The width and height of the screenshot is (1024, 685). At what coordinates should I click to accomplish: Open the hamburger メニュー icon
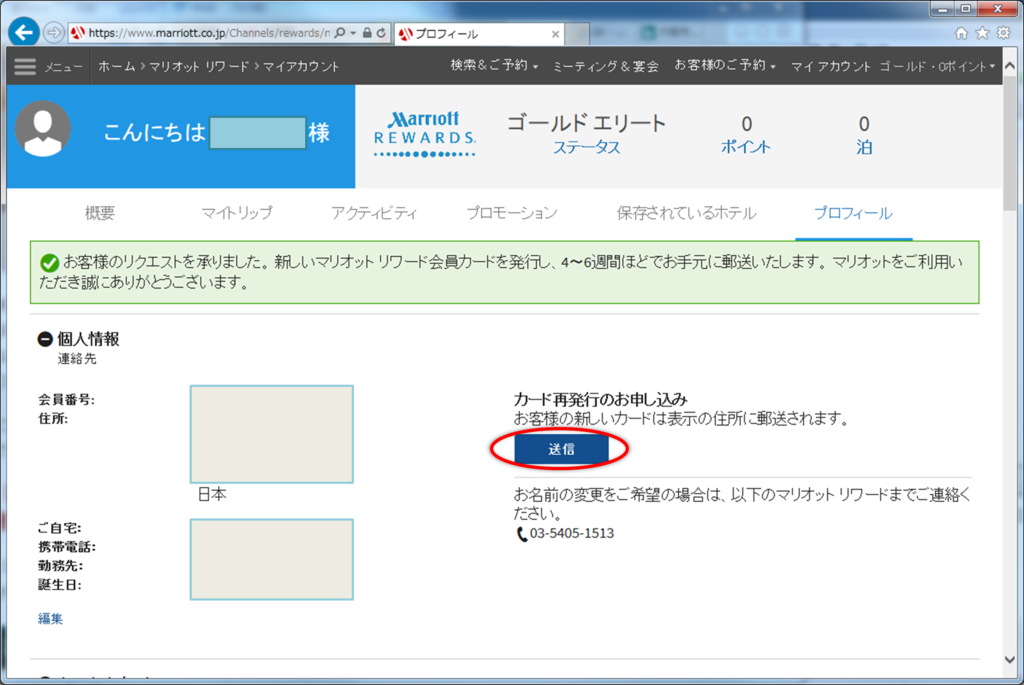[x=25, y=67]
